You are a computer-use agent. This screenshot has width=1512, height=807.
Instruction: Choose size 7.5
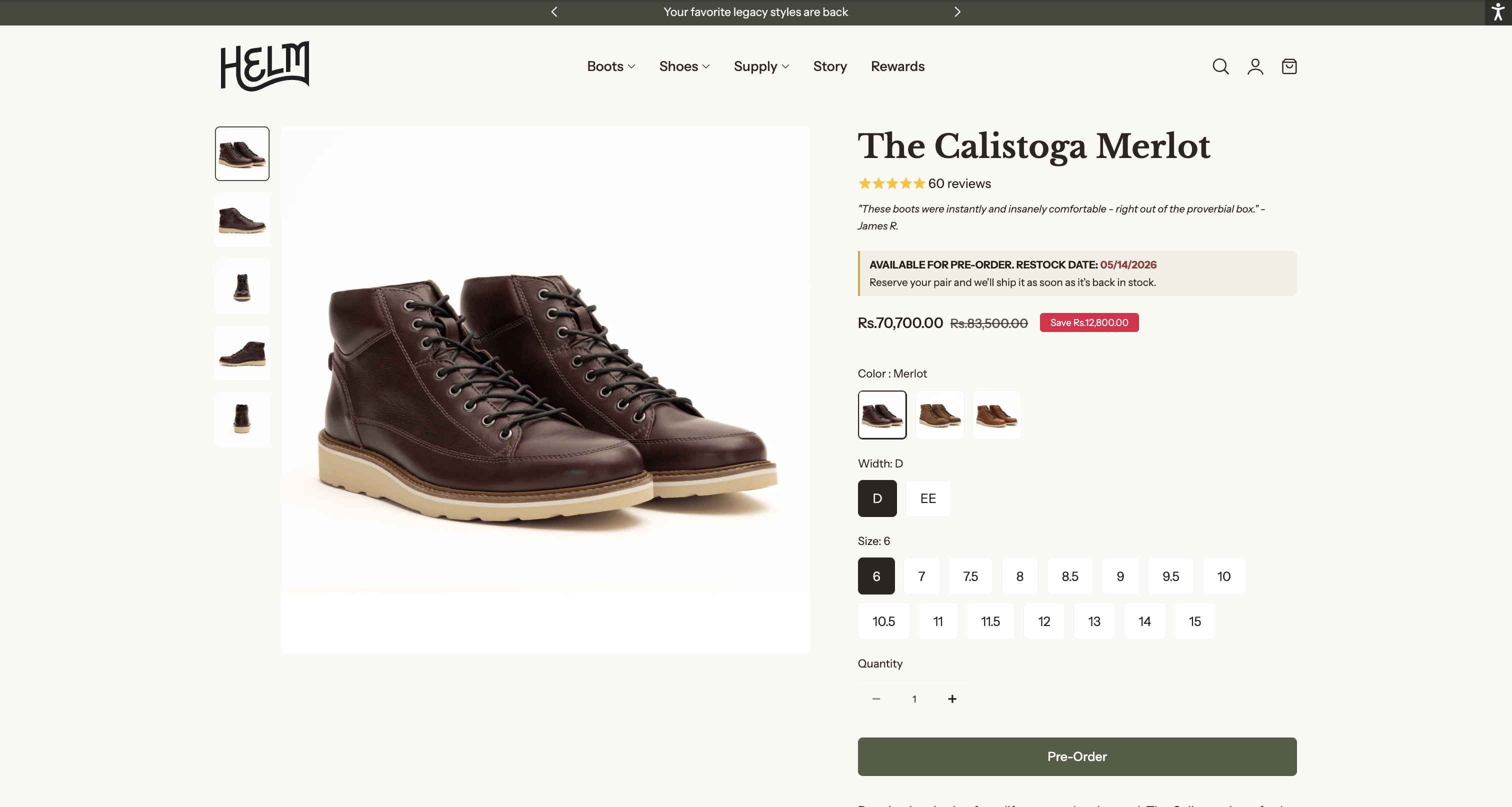(x=970, y=576)
